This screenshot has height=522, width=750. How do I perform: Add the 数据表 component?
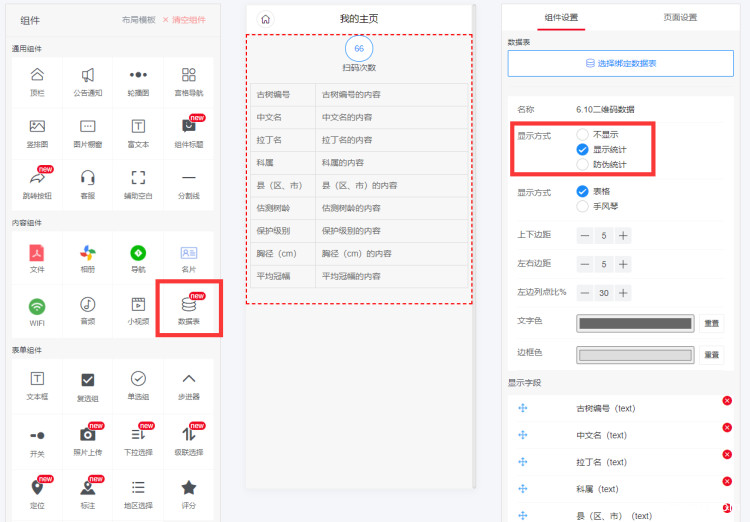point(188,309)
